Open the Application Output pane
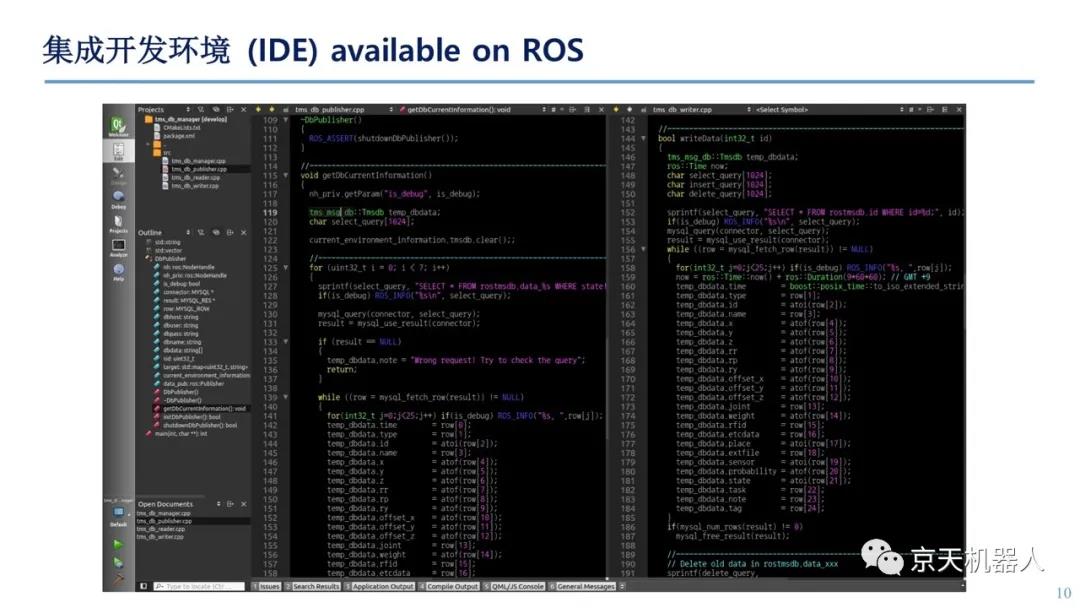1080x608 pixels. click(x=380, y=586)
